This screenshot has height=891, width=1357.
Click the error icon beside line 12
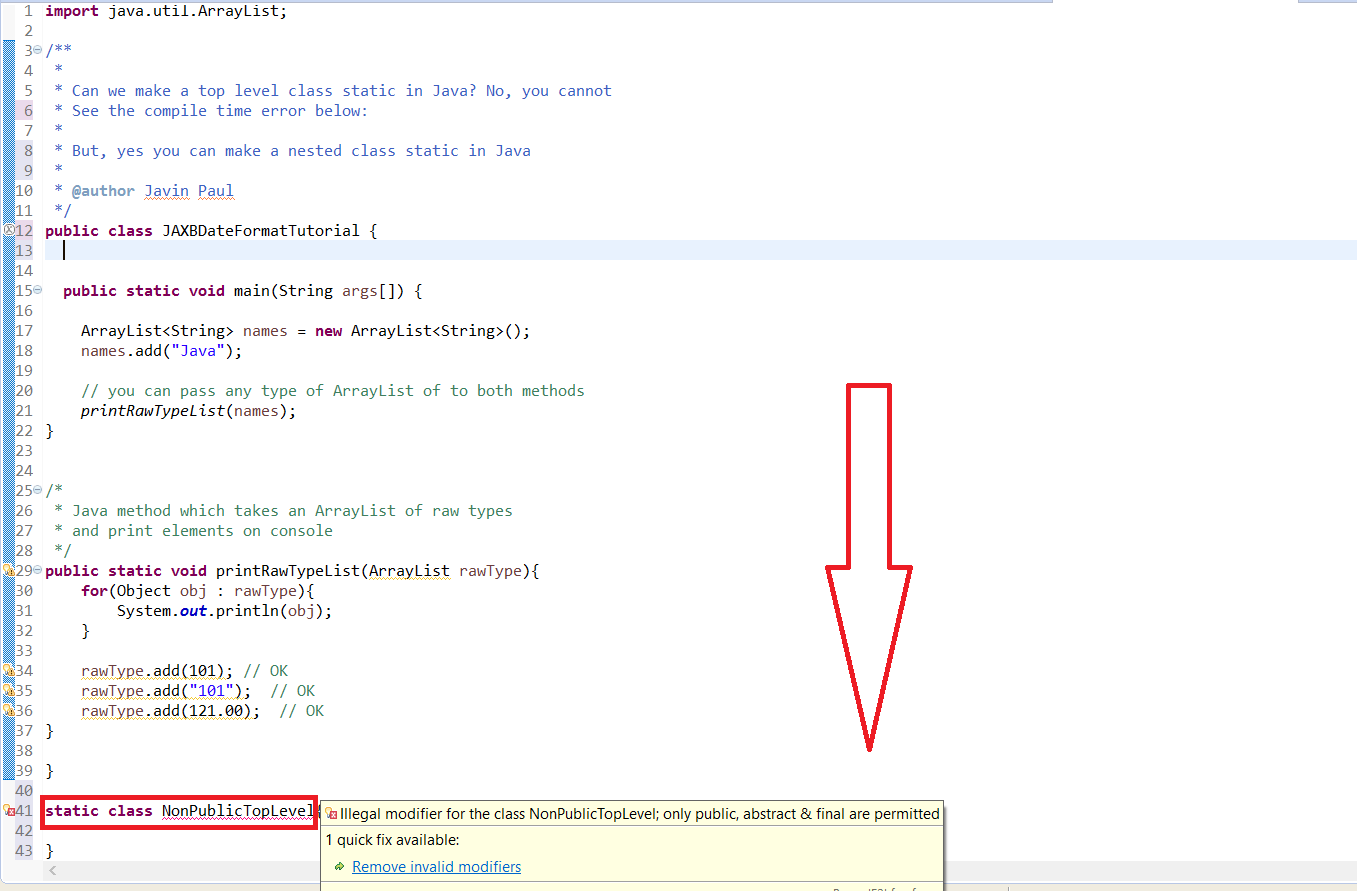[8, 230]
